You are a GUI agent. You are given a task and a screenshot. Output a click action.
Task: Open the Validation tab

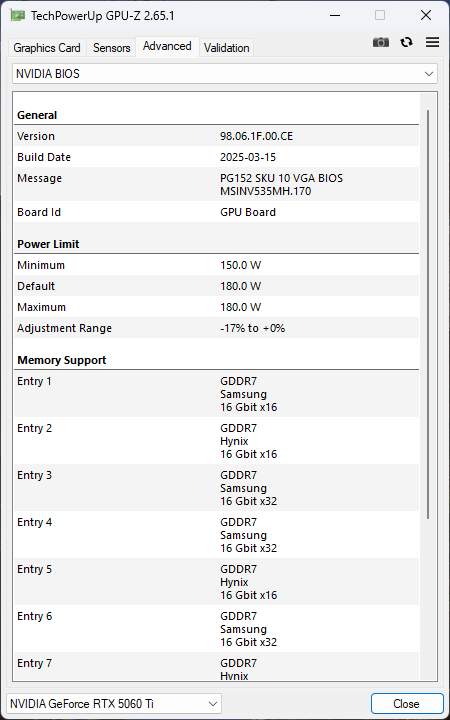226,48
